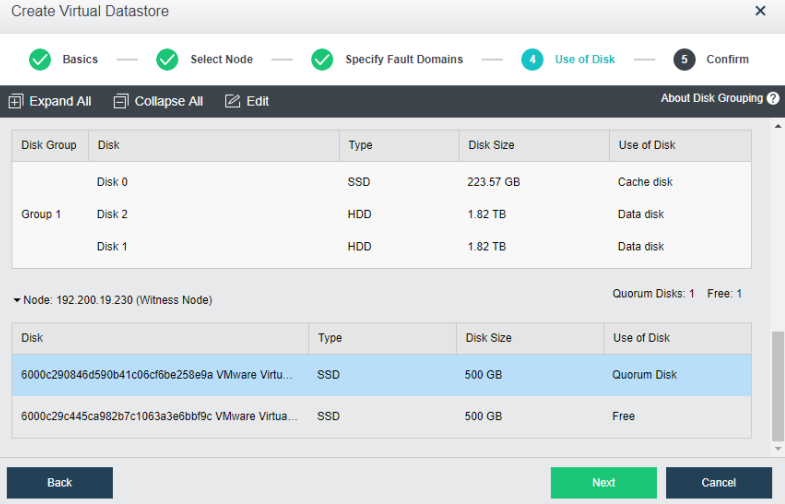This screenshot has height=504, width=785.
Task: Click the Next button
Action: (x=603, y=483)
